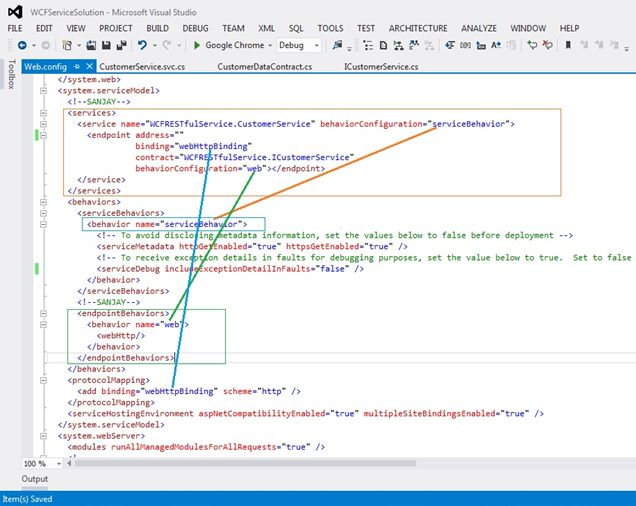Open the FILE menu

15,28
